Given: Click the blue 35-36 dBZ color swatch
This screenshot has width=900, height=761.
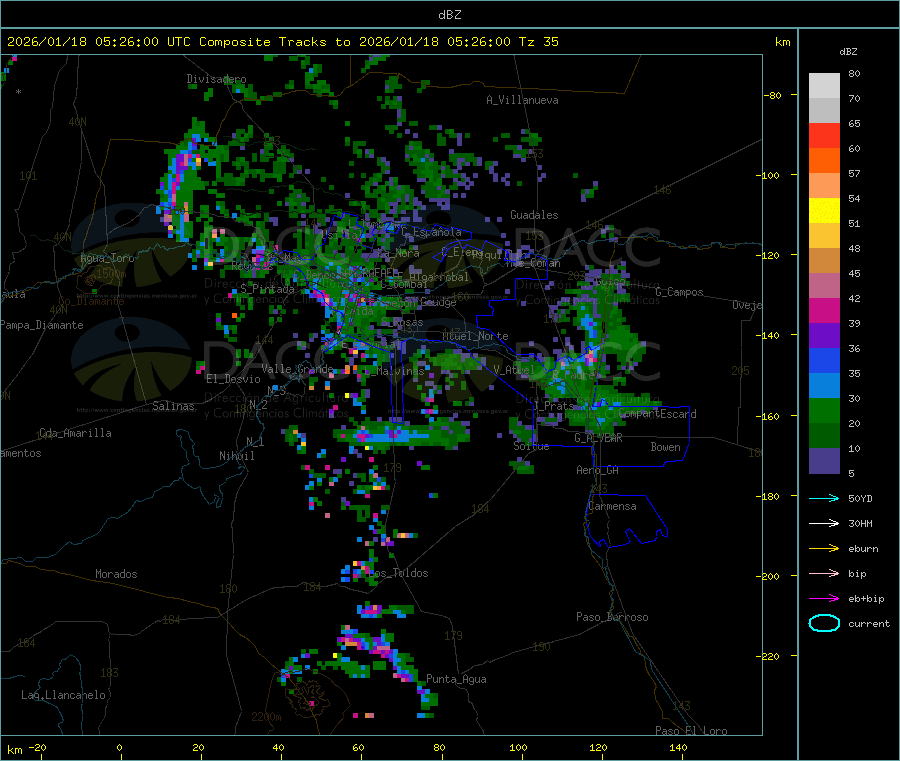Looking at the screenshot, I should pyautogui.click(x=824, y=360).
